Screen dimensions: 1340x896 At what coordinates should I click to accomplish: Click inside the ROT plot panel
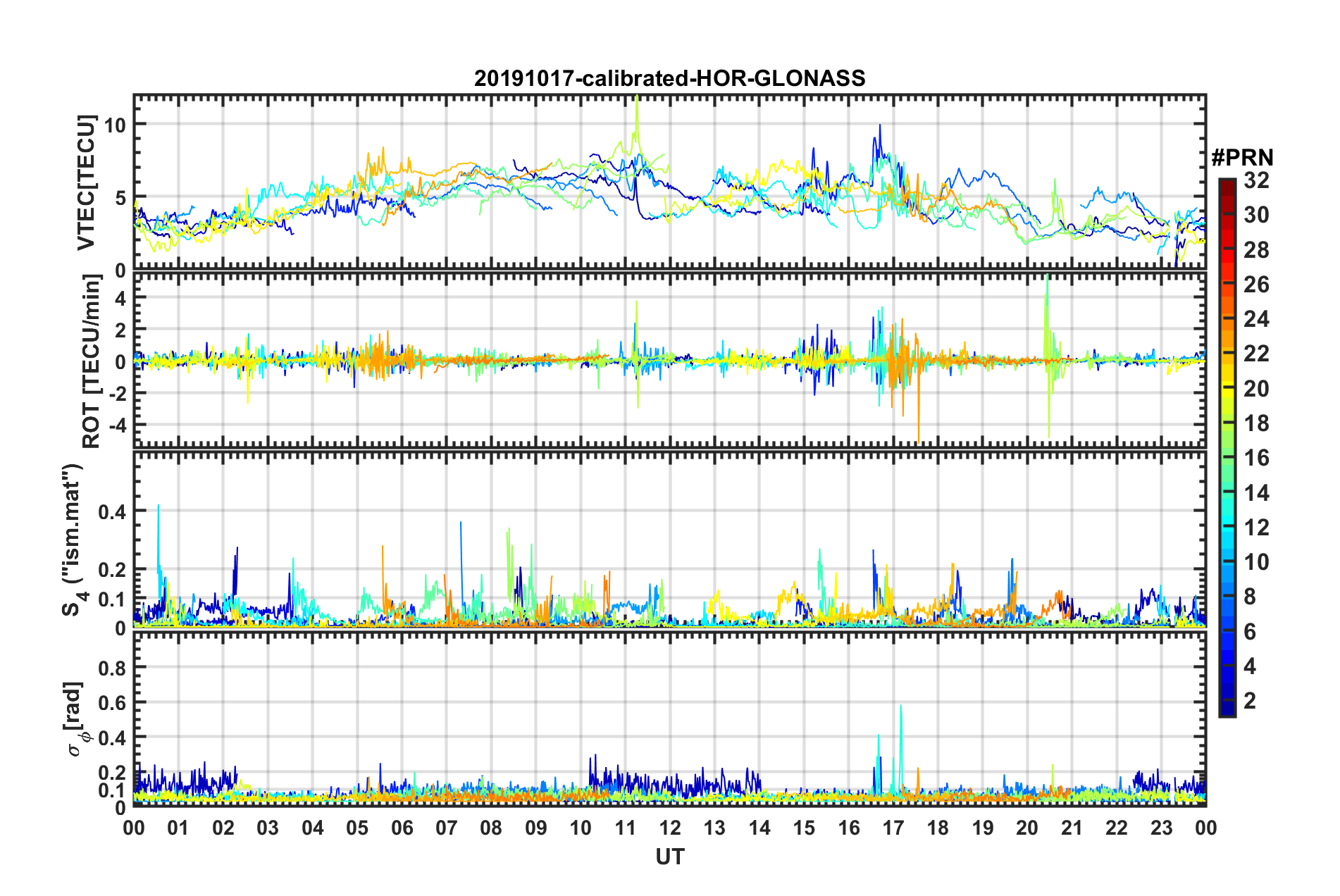tap(669, 360)
